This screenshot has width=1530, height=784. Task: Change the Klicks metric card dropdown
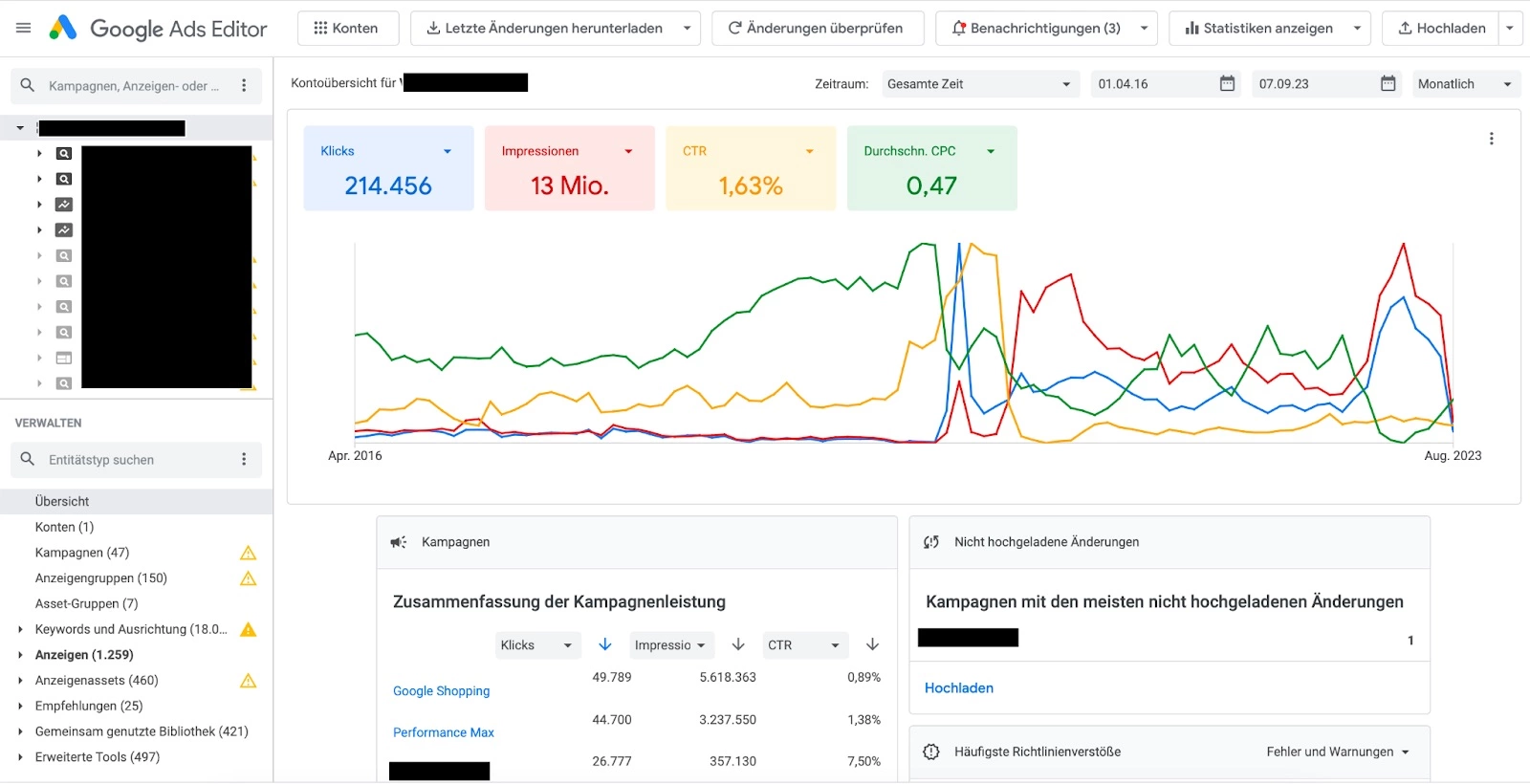tap(448, 151)
